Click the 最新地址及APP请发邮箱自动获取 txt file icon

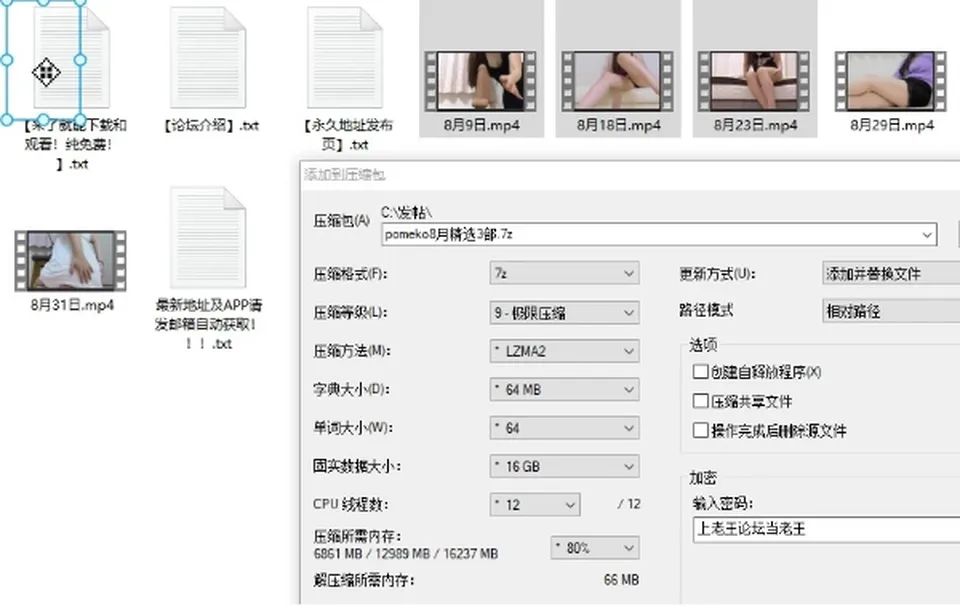pyautogui.click(x=208, y=238)
